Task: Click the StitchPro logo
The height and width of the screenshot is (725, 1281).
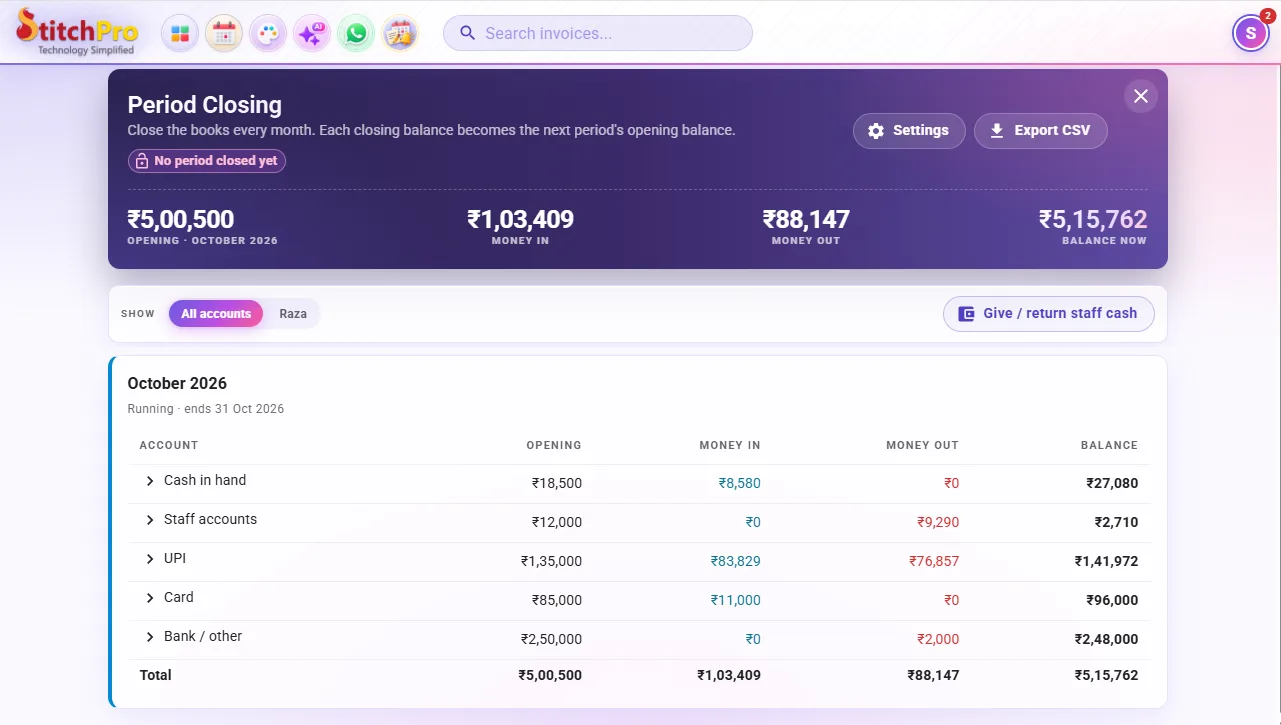Action: (78, 32)
